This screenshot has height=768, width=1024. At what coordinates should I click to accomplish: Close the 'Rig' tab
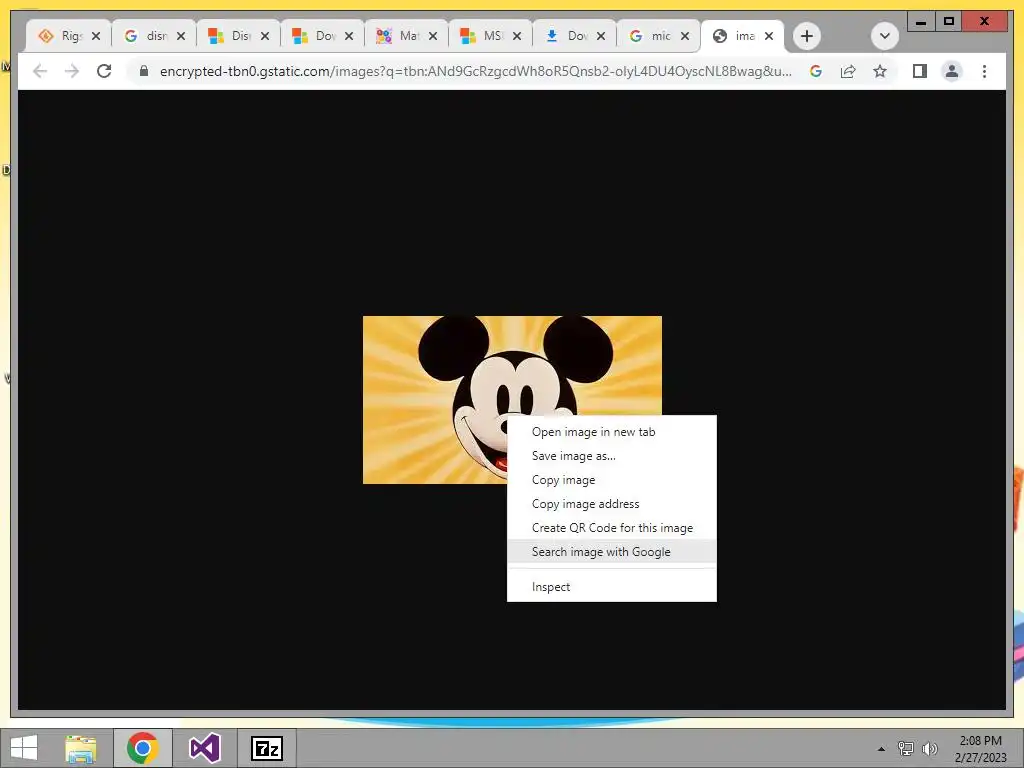pyautogui.click(x=96, y=36)
